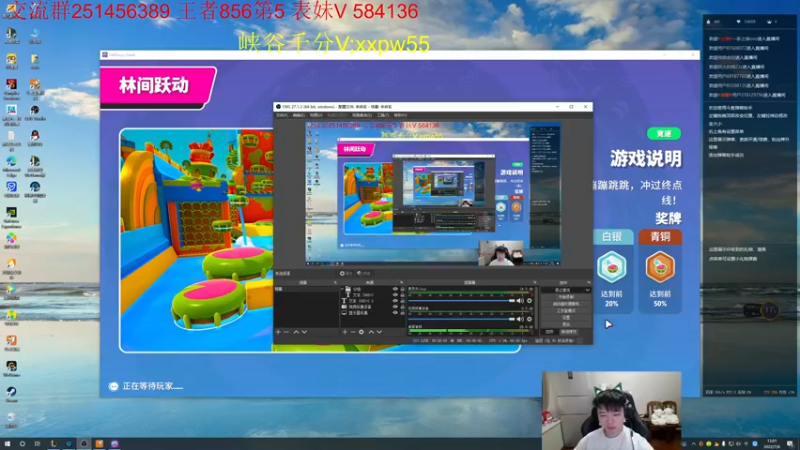Open Steam desktop shortcut
The width and height of the screenshot is (800, 450).
[x=11, y=394]
